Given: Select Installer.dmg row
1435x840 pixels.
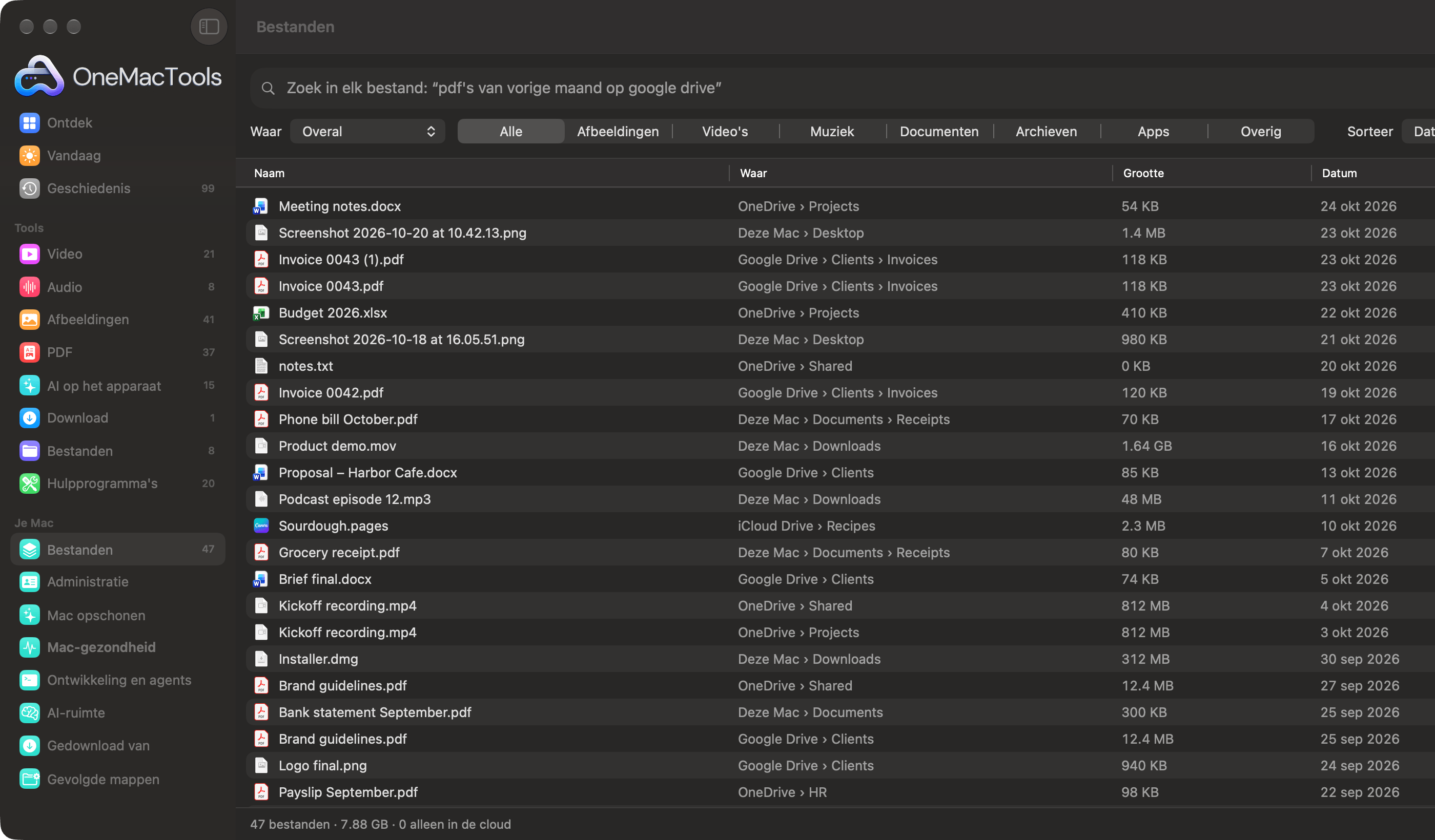Looking at the screenshot, I should point(840,659).
